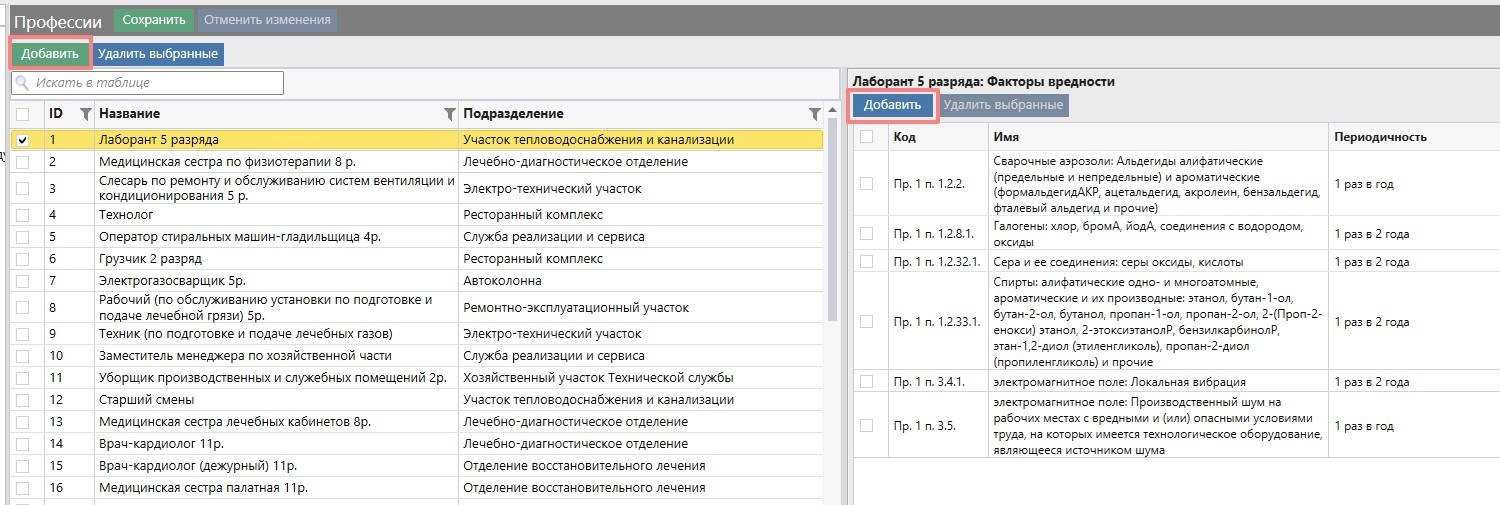Add a new profession with Добавить

50,53
